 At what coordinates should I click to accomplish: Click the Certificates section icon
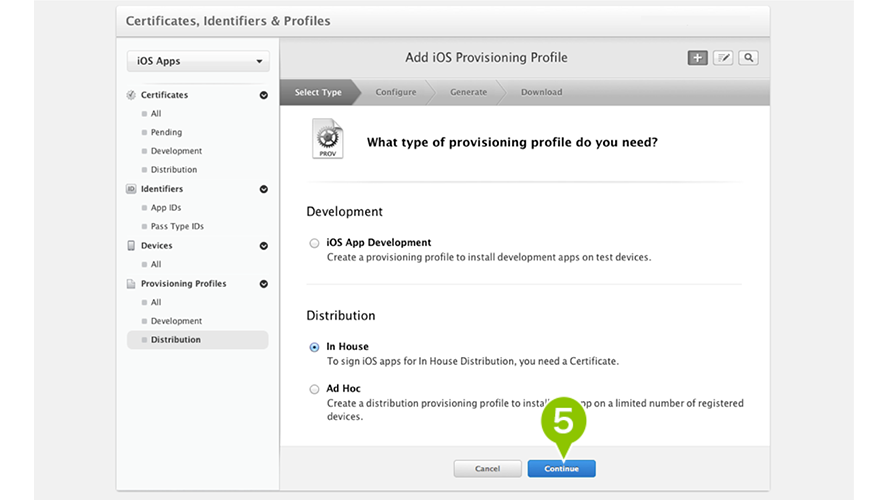(x=131, y=95)
